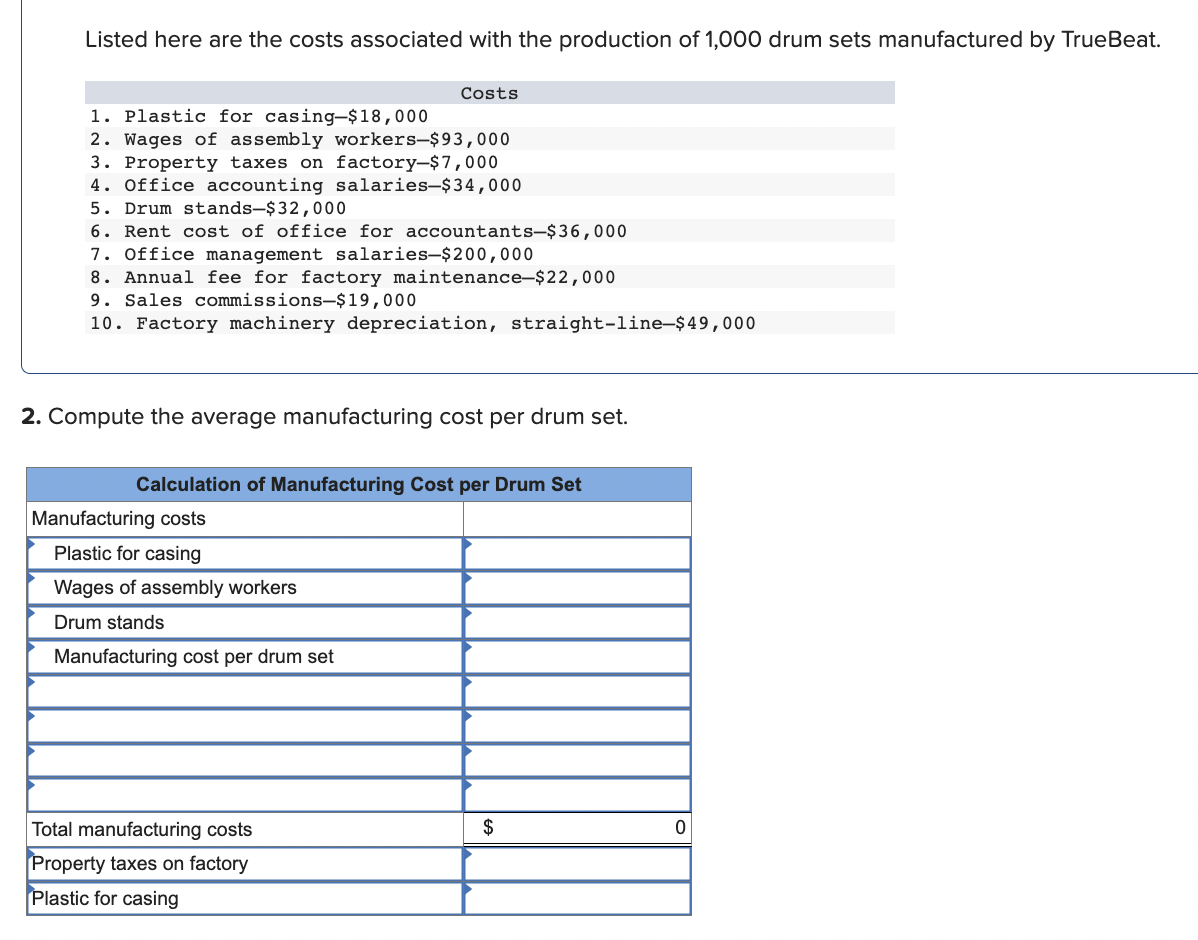
Task: Select the Calculation of Manufacturing Cost table title
Action: (x=359, y=484)
